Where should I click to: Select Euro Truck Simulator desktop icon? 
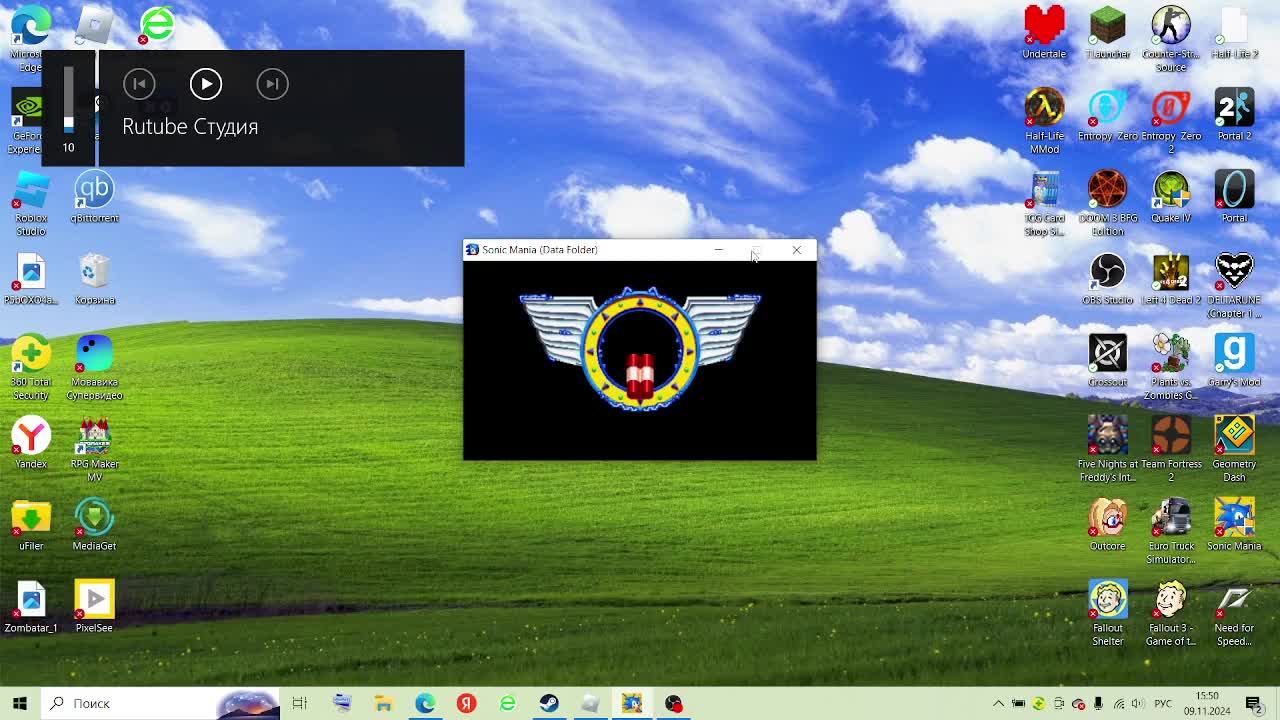click(1171, 532)
